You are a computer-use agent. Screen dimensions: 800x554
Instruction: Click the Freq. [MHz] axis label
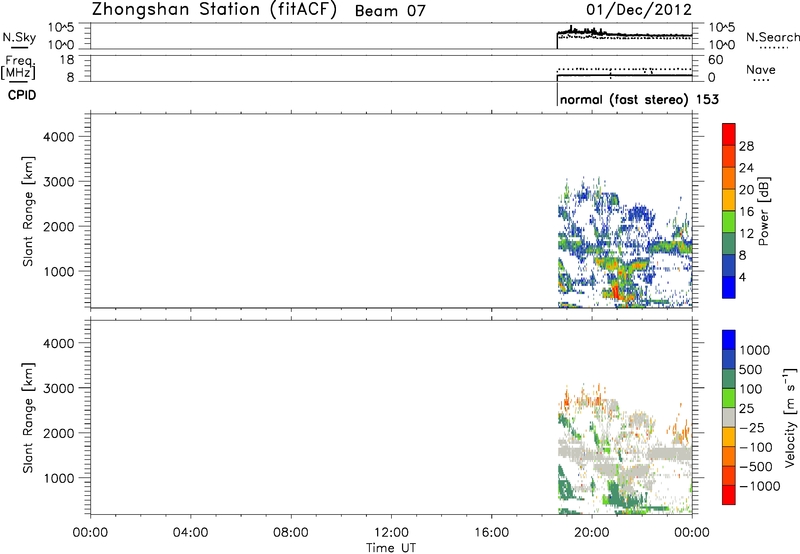(x=18, y=67)
